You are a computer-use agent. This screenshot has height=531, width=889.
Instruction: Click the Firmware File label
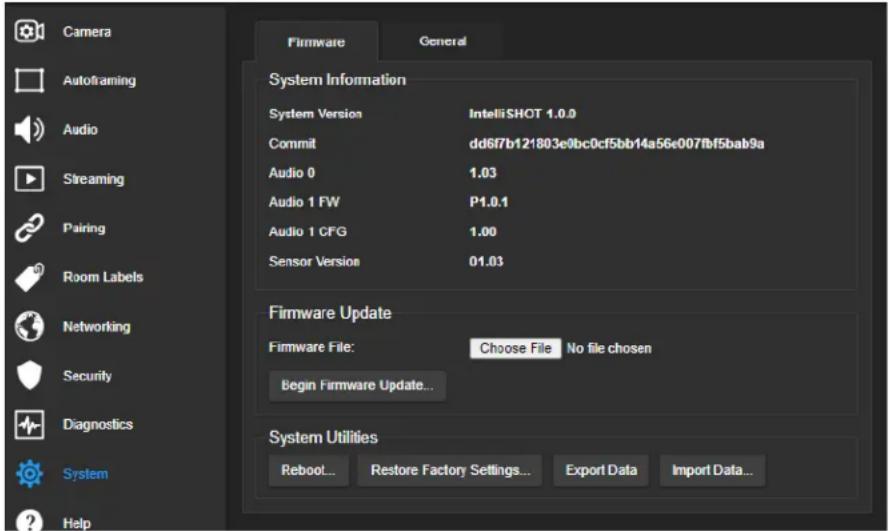[x=311, y=347]
